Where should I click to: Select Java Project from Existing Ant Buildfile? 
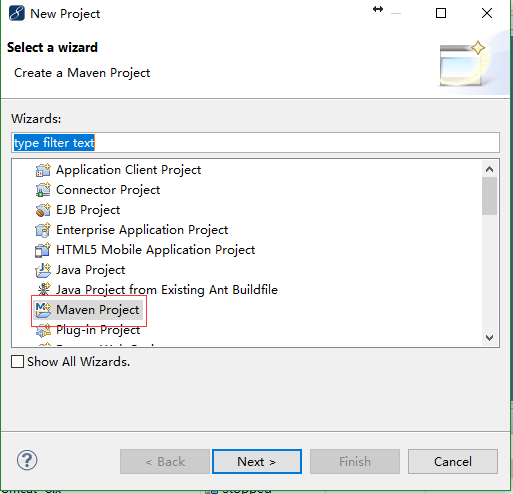click(157, 290)
